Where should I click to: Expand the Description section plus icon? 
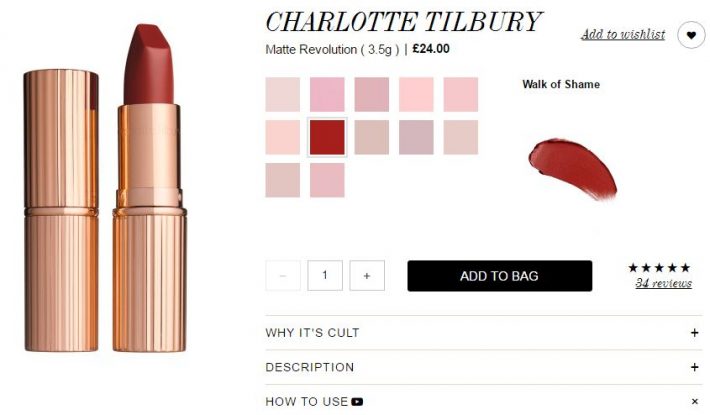click(x=695, y=367)
